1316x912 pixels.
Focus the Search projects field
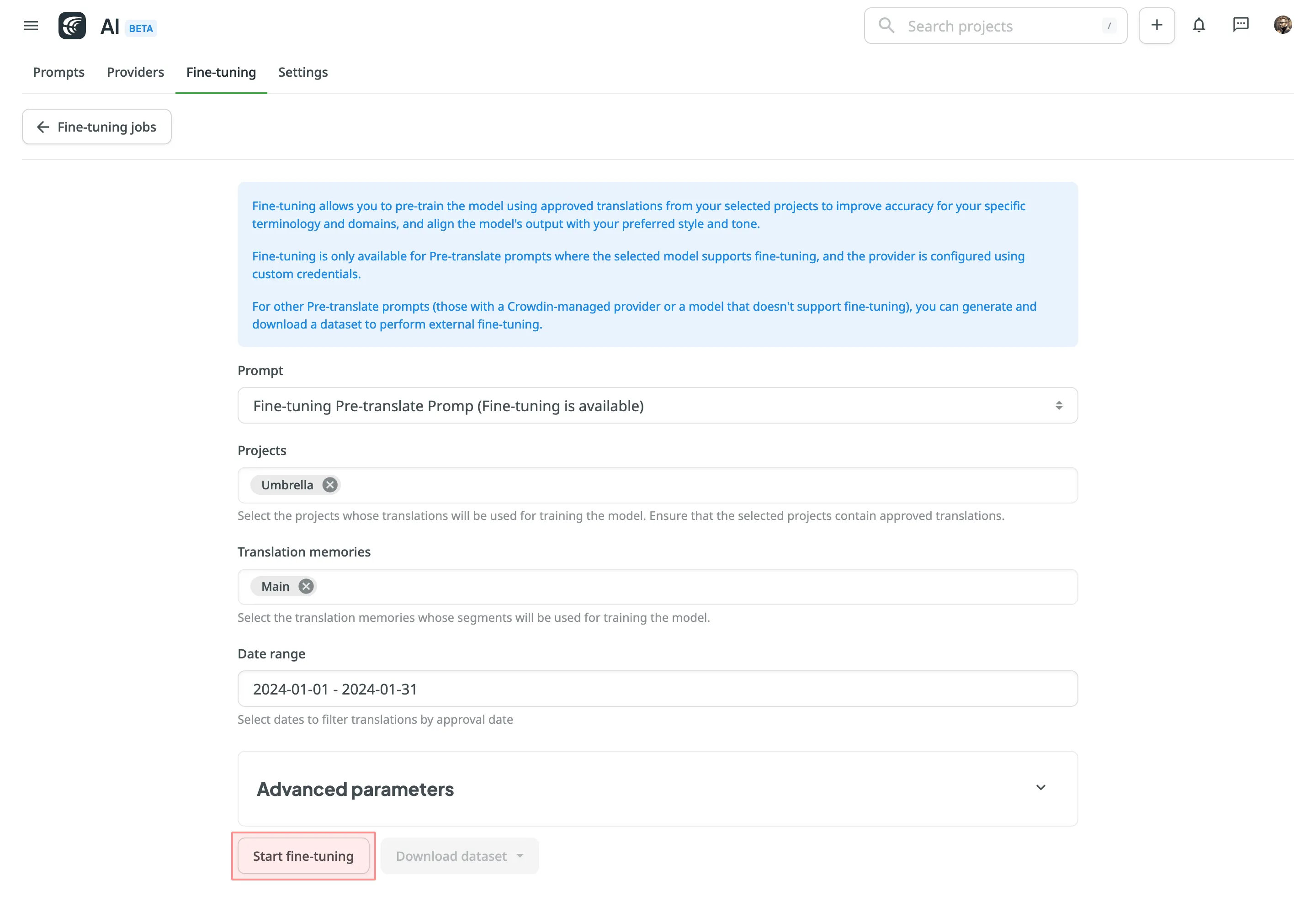pyautogui.click(x=1000, y=27)
